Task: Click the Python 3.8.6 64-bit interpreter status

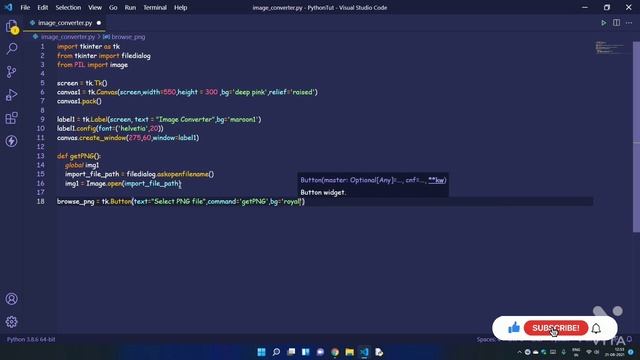Action: pyautogui.click(x=31, y=339)
